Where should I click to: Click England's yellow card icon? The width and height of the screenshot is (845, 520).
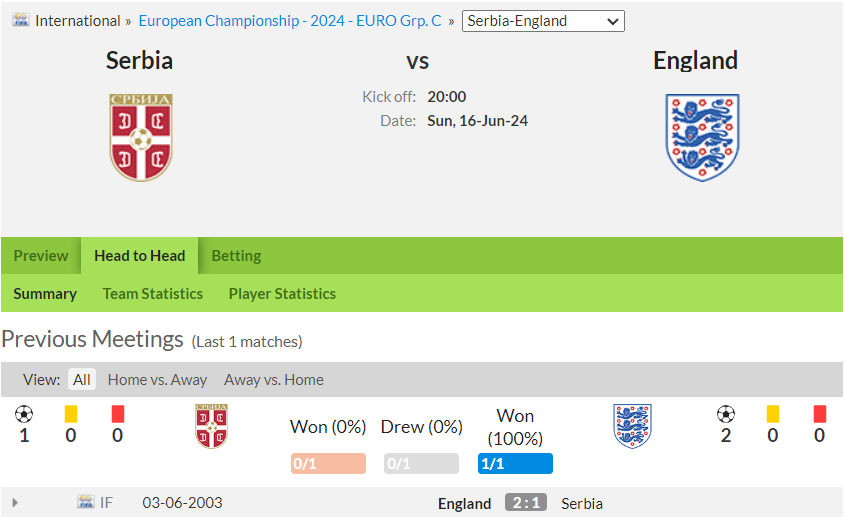(x=773, y=414)
